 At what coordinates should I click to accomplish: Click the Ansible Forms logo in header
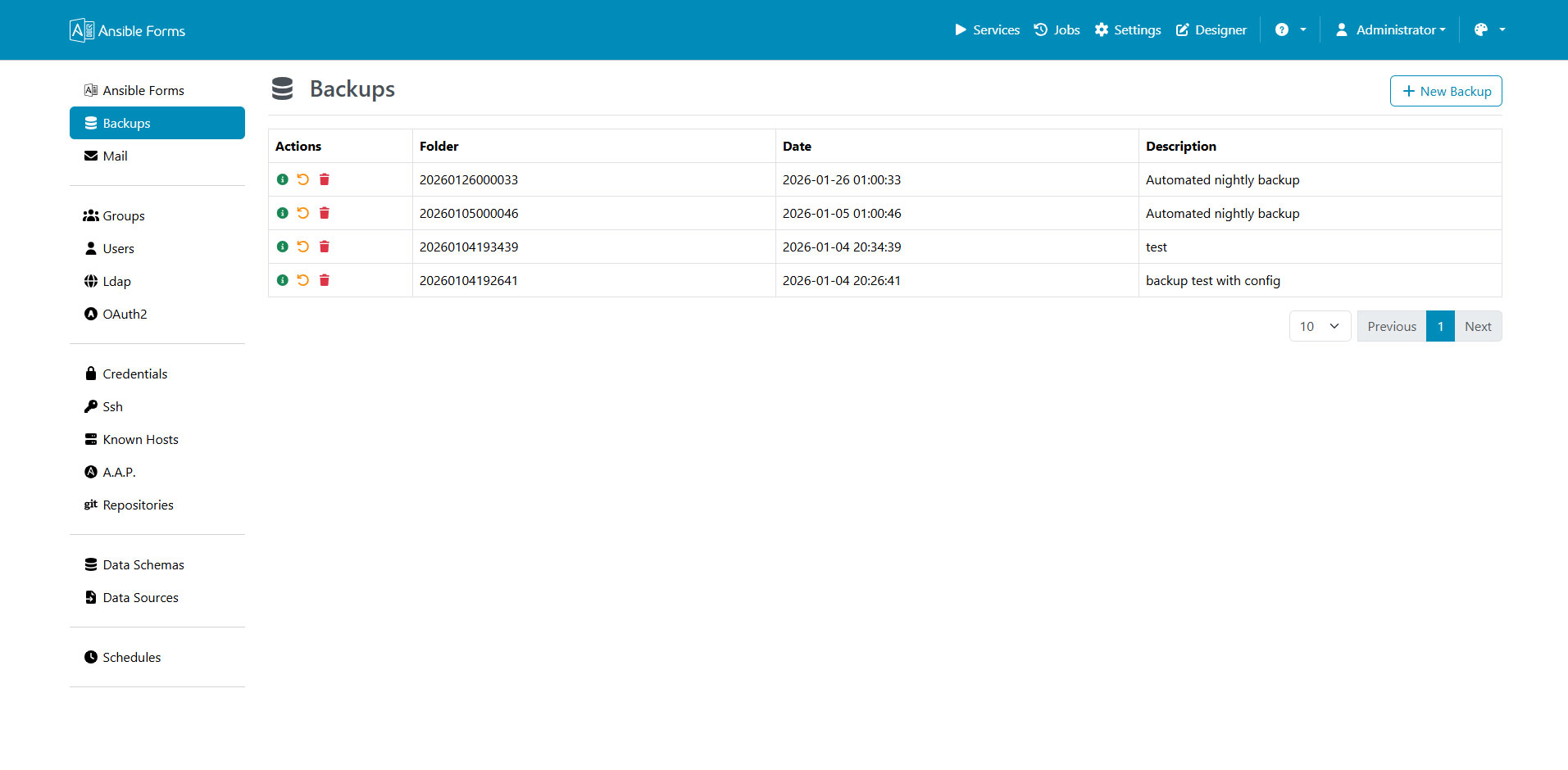click(x=127, y=30)
